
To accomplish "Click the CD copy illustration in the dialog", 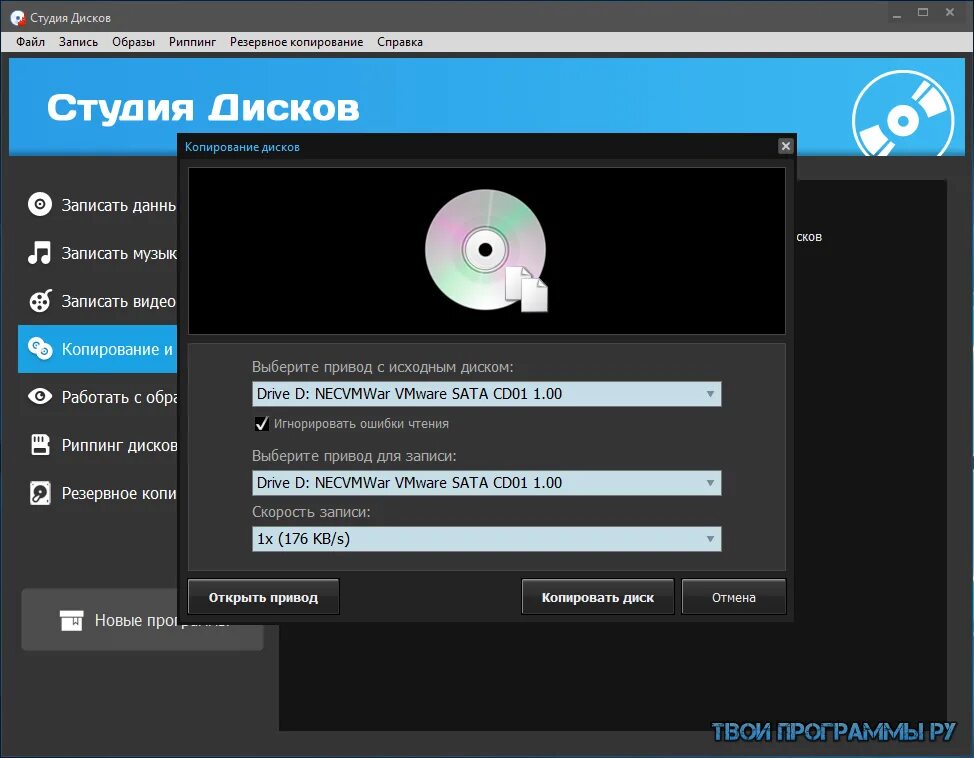I will (x=486, y=250).
